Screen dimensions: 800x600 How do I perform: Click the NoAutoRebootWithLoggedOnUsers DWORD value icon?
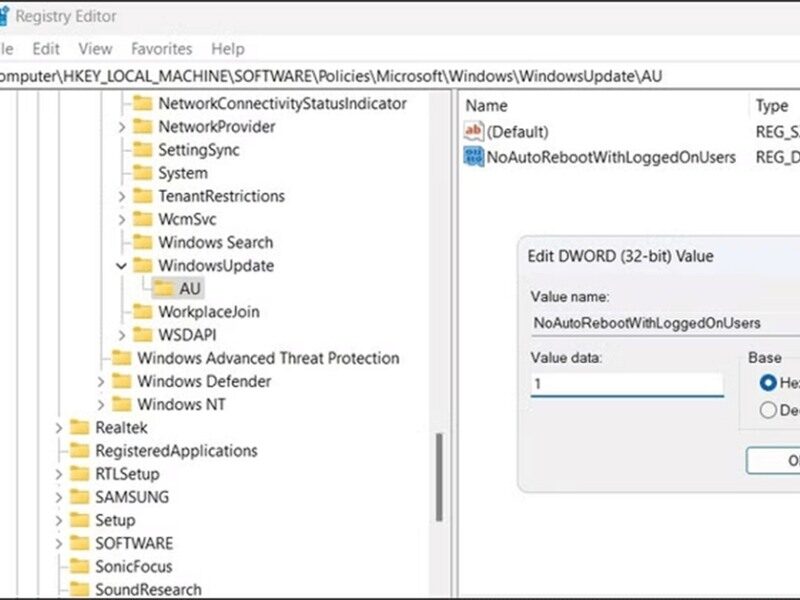pos(474,157)
